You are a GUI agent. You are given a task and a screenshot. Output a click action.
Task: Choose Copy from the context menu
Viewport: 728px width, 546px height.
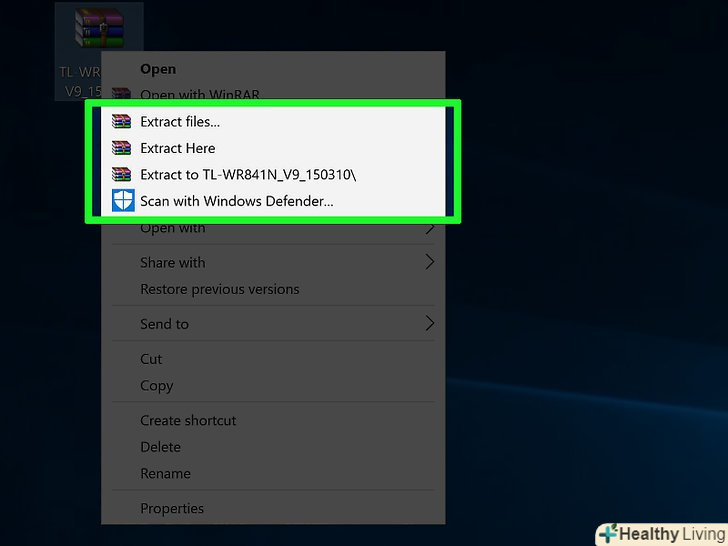pyautogui.click(x=273, y=385)
